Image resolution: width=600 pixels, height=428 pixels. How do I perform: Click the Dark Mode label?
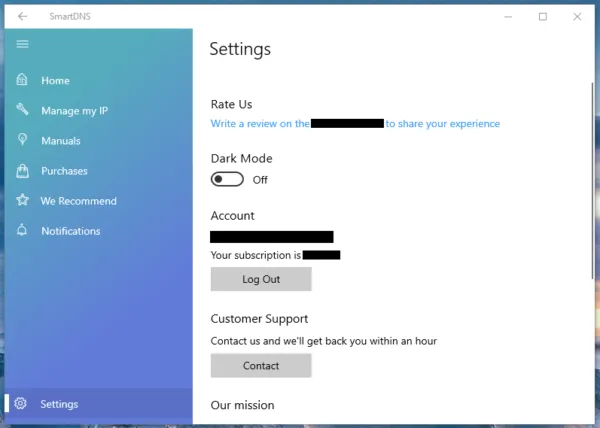point(241,158)
